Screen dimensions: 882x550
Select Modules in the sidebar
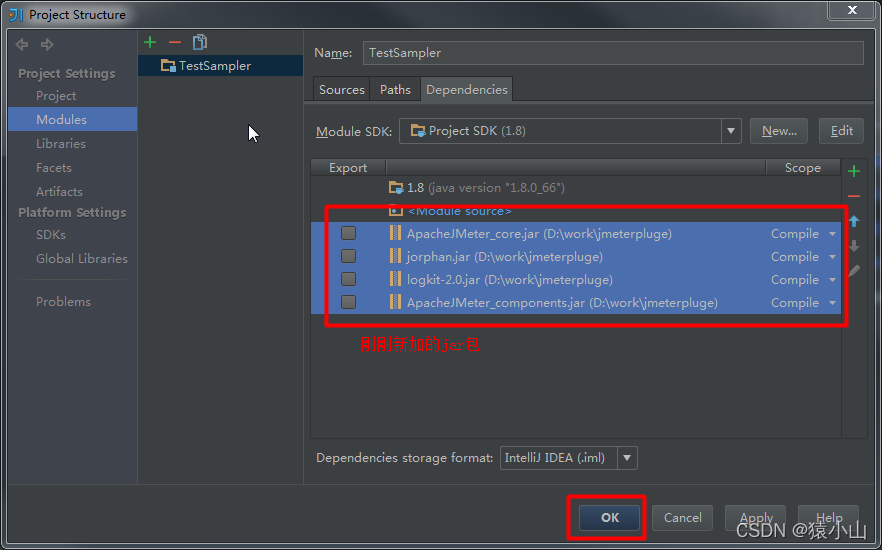[x=73, y=119]
